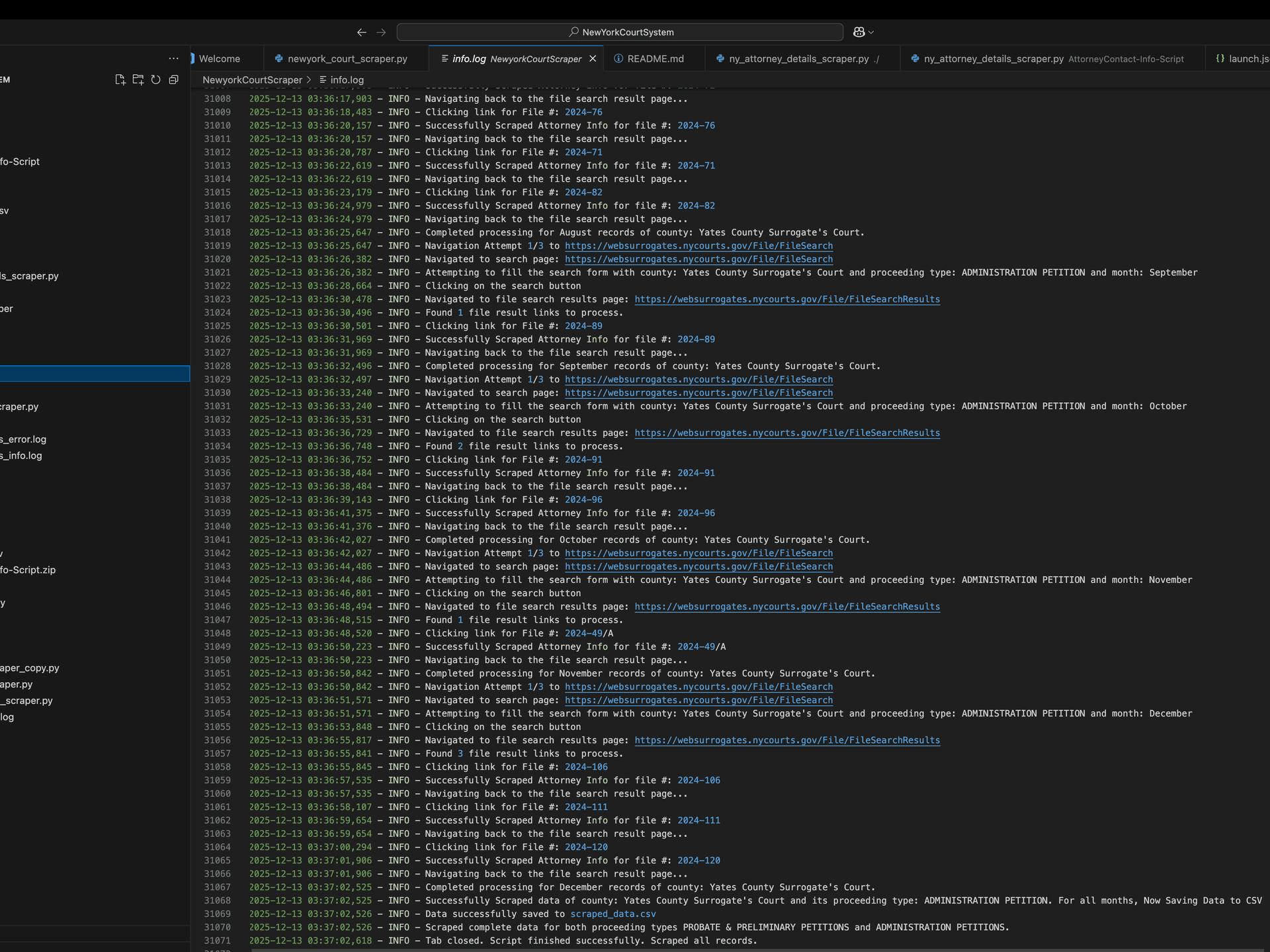Click line number 31018 in the gutter
This screenshot has height=952, width=1270.
tap(217, 232)
